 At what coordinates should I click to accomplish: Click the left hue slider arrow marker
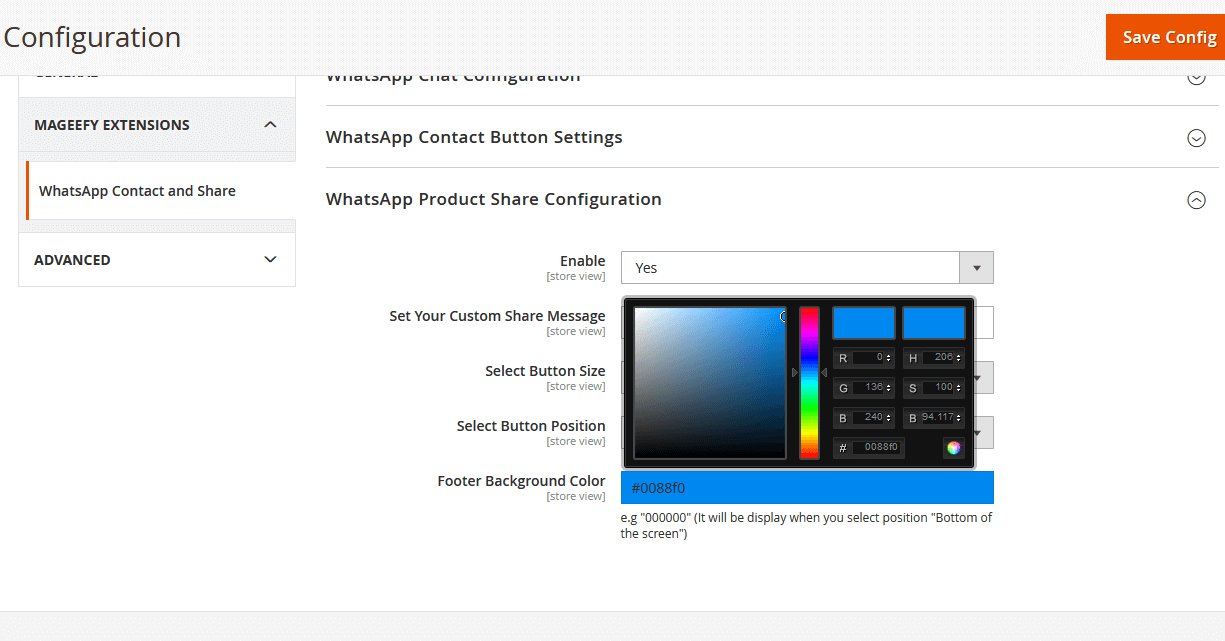[795, 372]
